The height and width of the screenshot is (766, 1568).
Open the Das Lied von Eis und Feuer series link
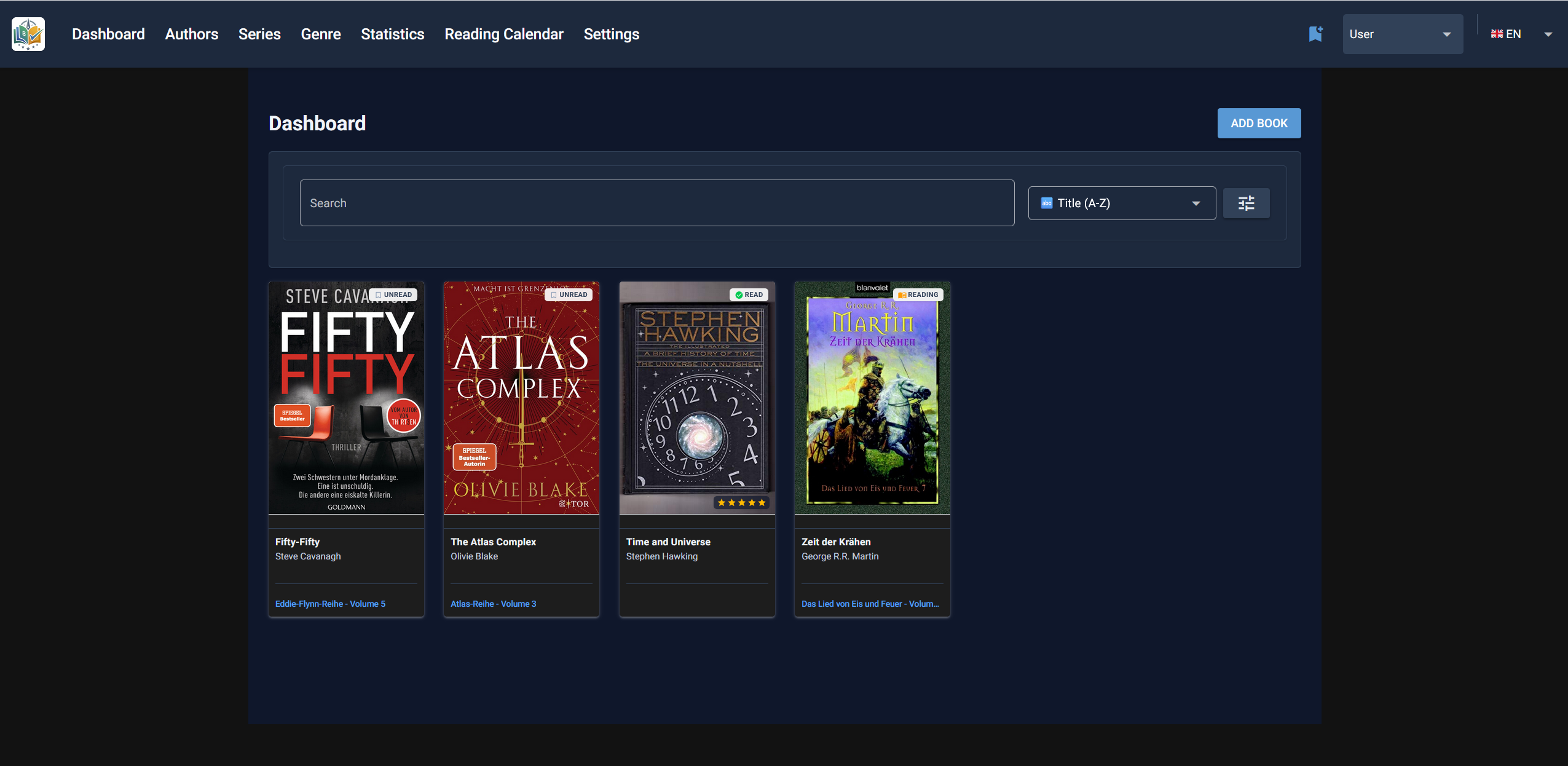[870, 604]
